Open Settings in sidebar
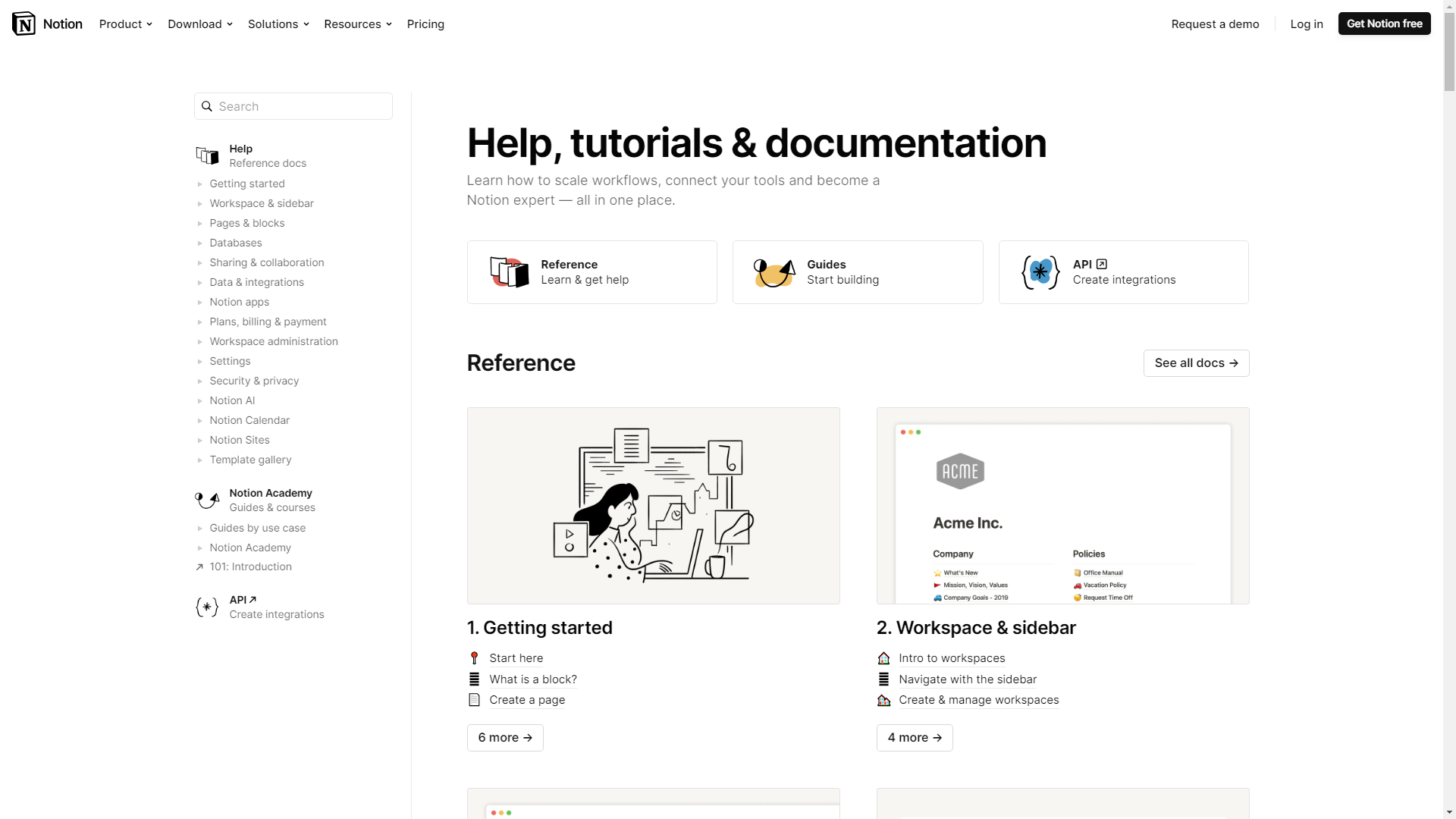 click(230, 361)
